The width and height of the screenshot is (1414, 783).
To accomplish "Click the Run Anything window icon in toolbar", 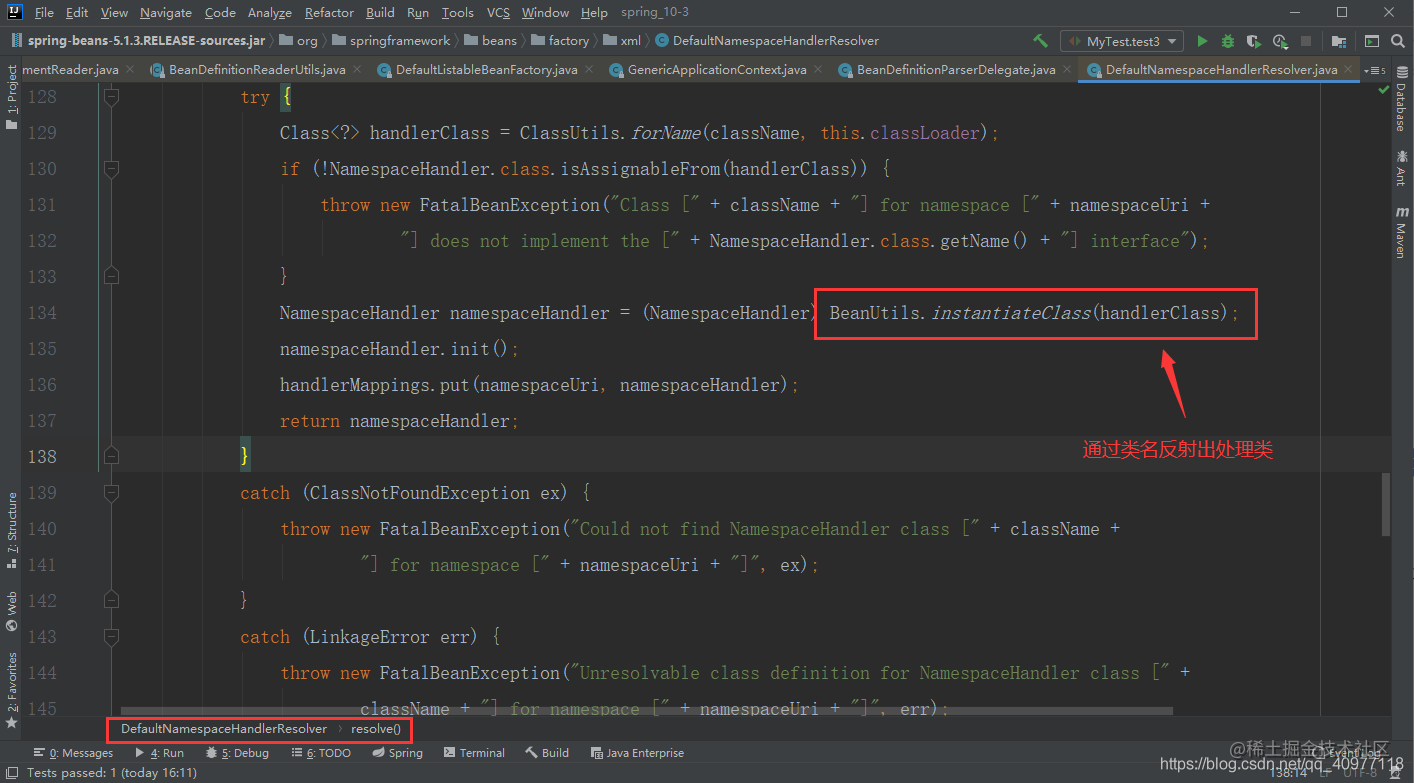I will pos(1372,41).
